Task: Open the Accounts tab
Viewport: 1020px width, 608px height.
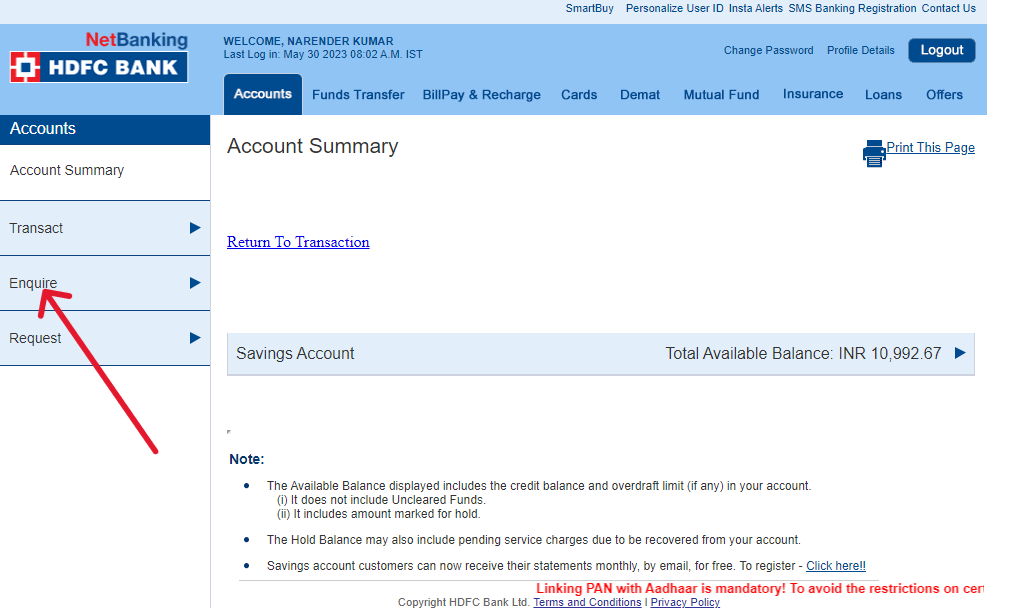Action: click(x=263, y=94)
